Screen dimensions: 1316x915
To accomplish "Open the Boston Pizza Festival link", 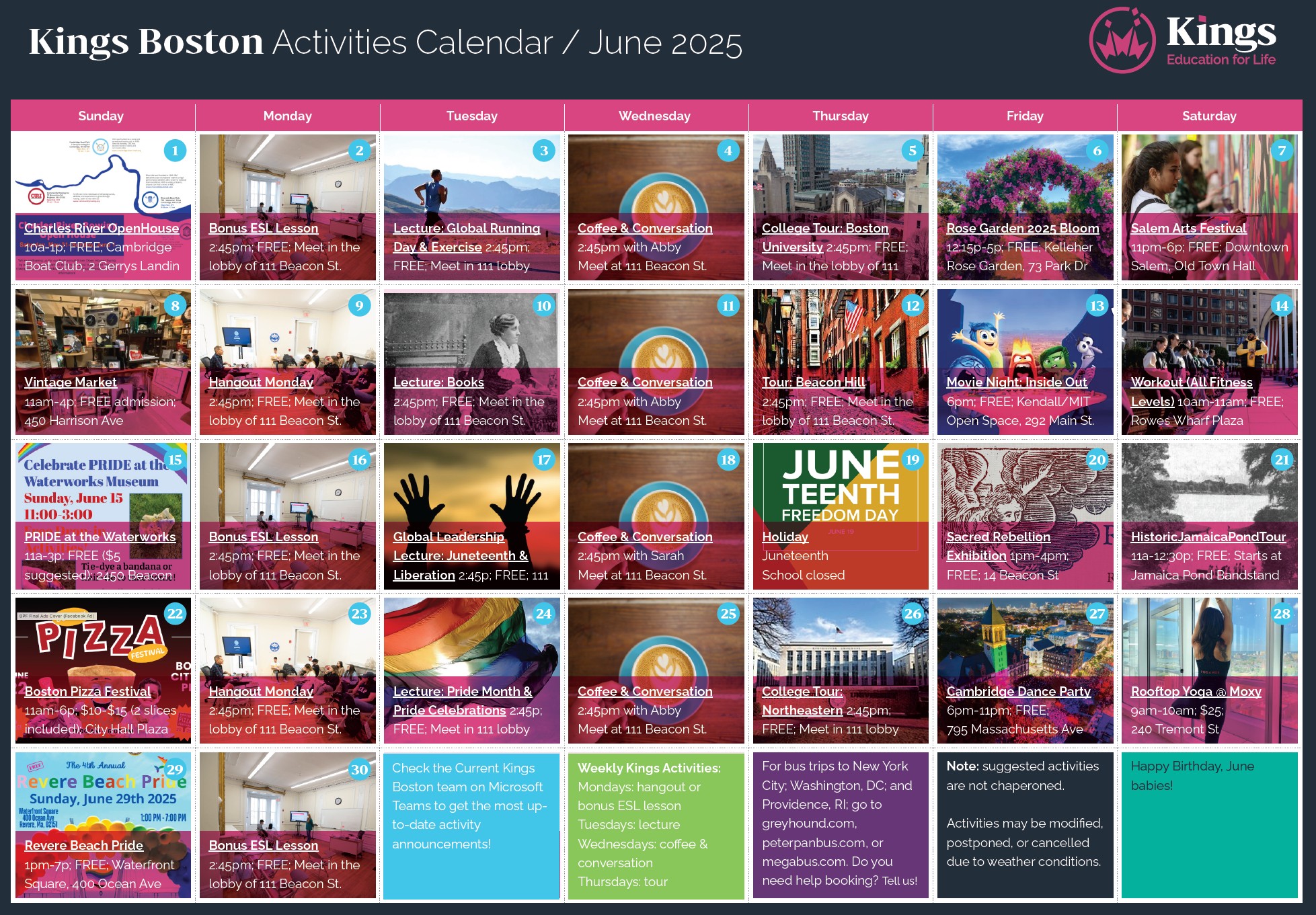I will tap(87, 691).
